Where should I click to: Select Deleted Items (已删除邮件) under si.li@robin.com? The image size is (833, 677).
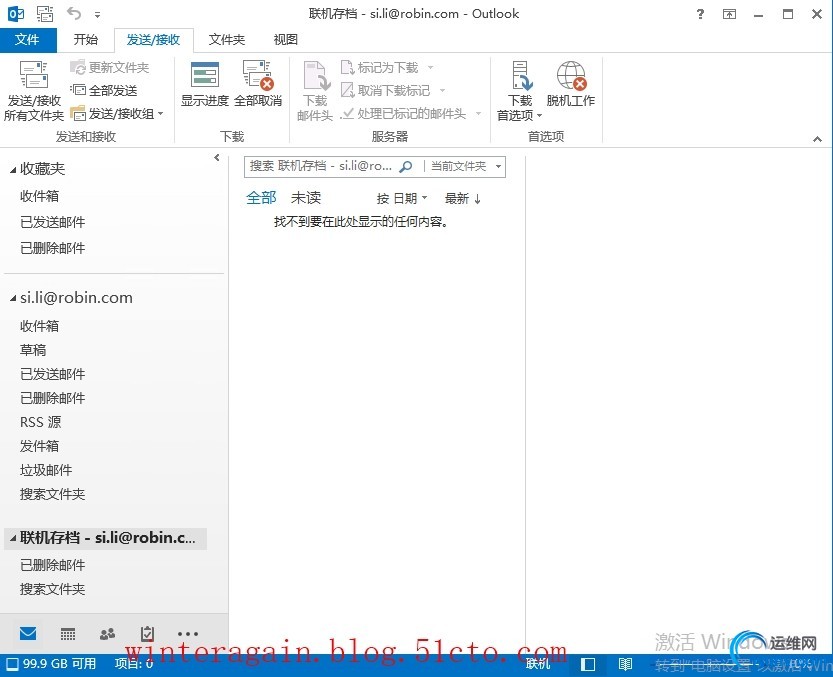click(x=53, y=398)
